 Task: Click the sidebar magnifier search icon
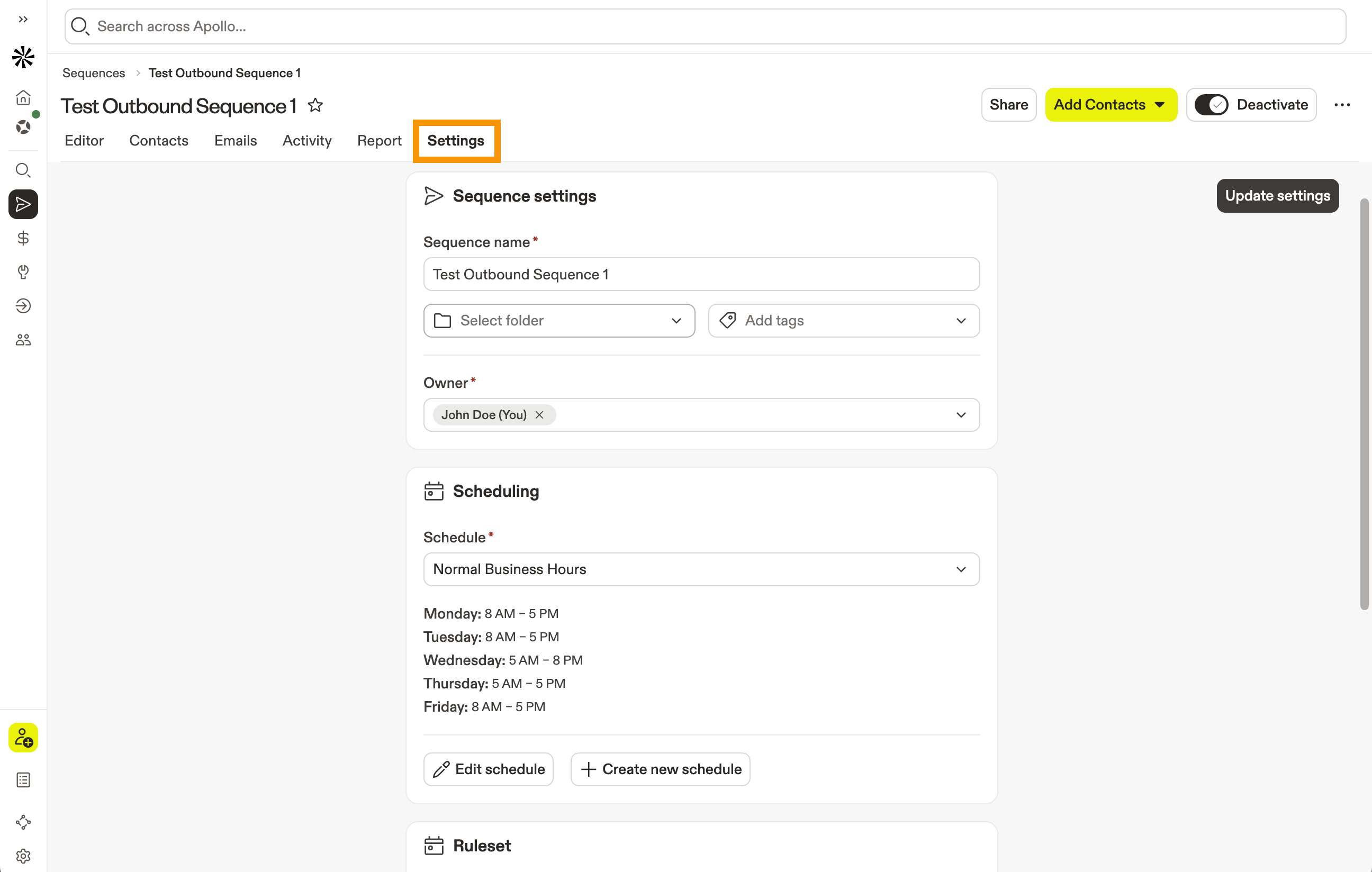click(x=23, y=170)
